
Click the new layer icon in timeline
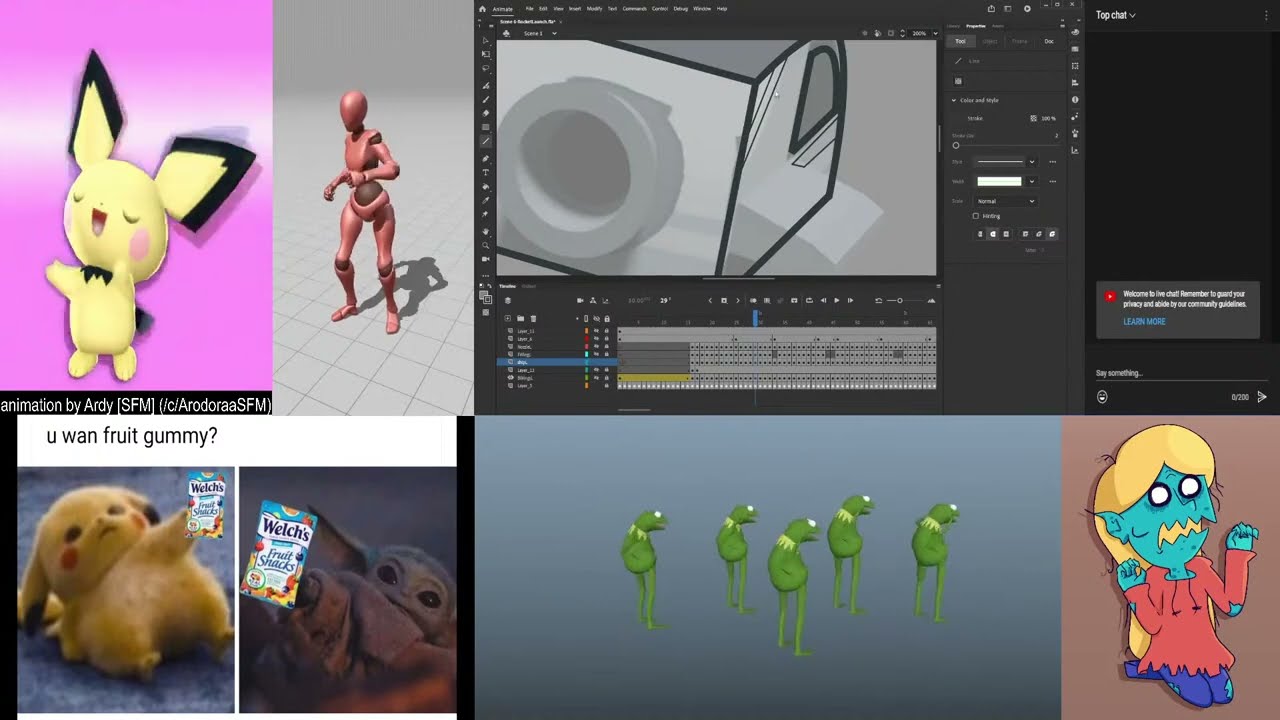click(507, 318)
